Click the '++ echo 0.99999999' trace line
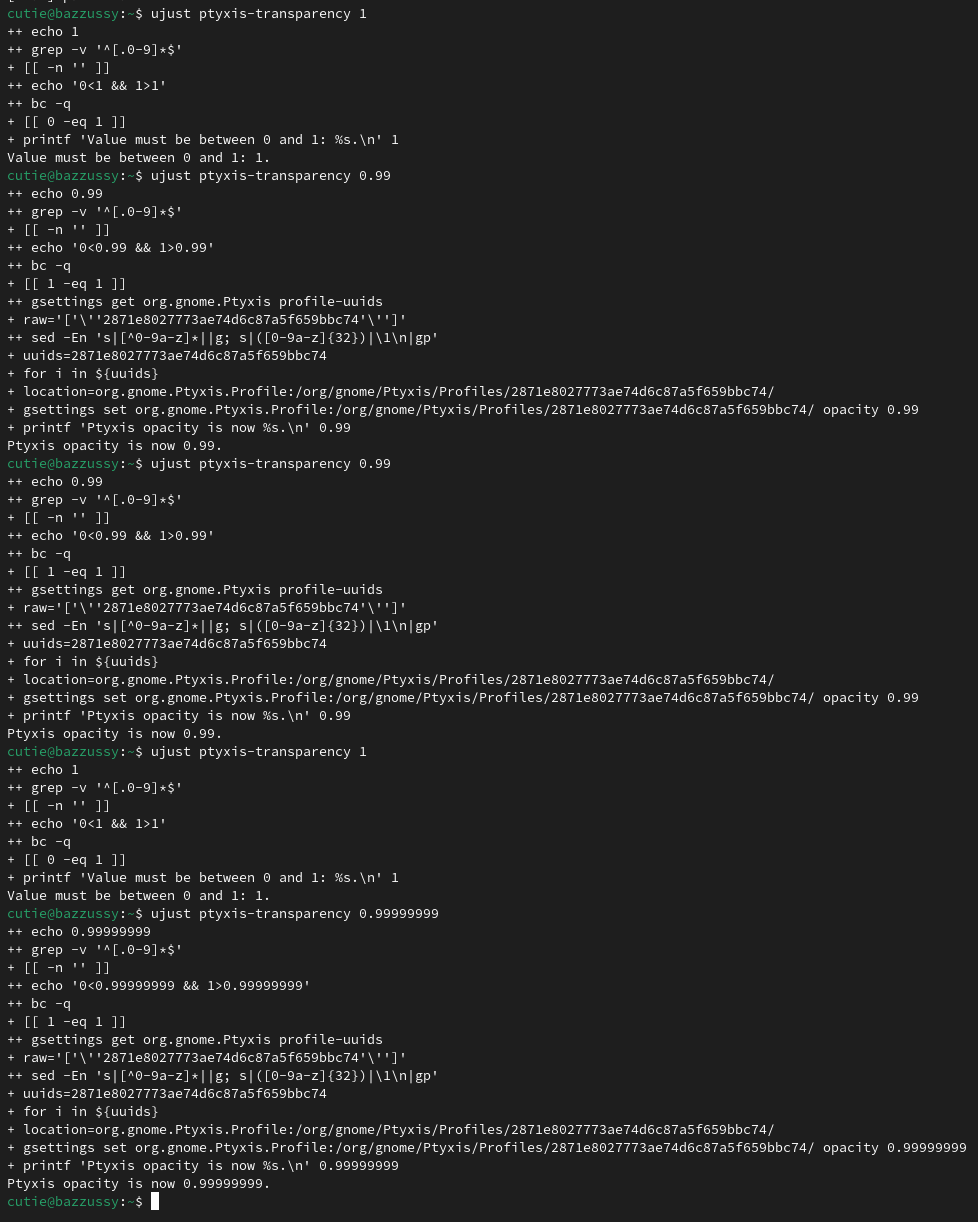Image resolution: width=978 pixels, height=1222 pixels. tap(79, 931)
